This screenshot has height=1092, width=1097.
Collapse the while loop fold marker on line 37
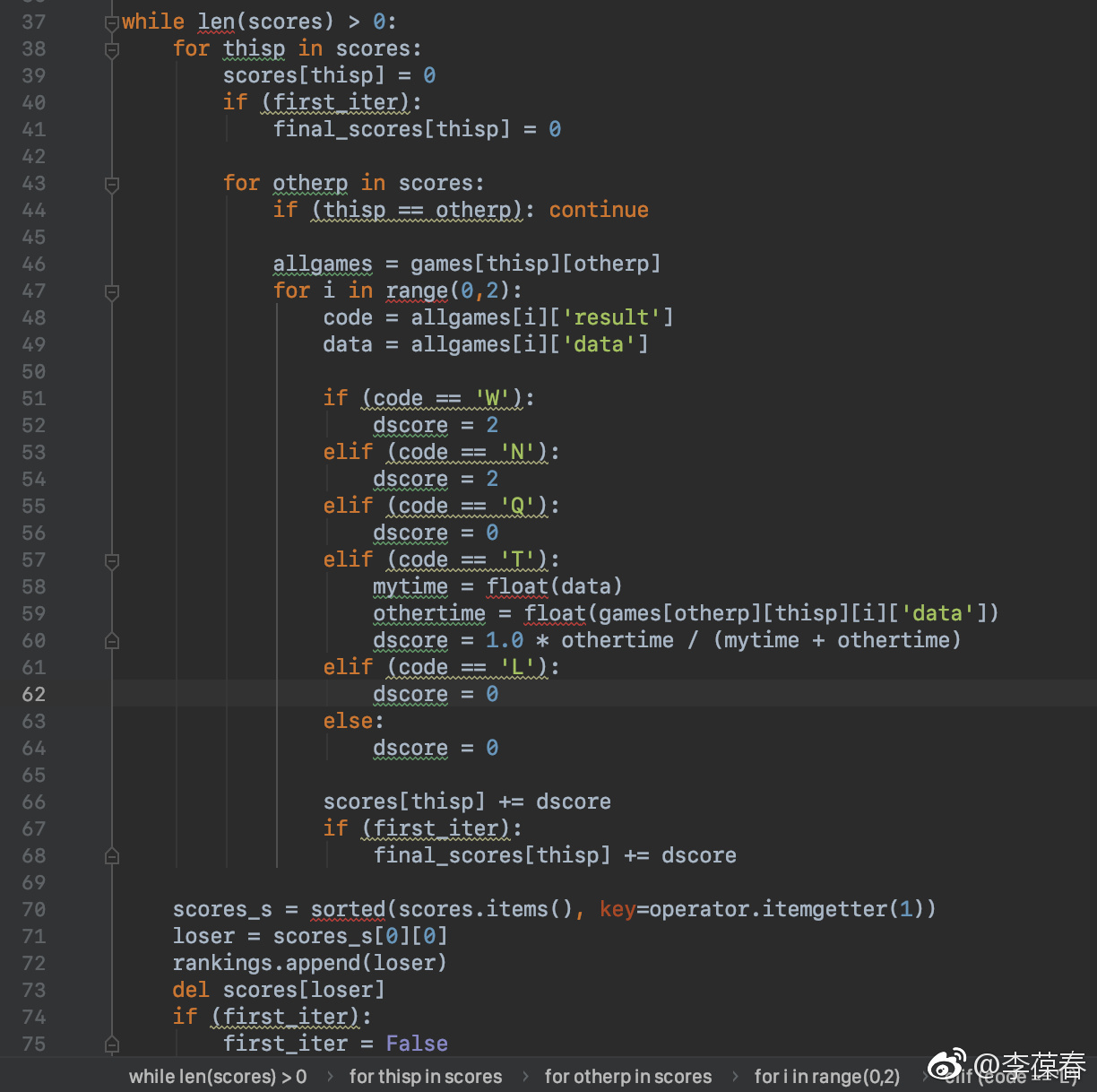pyautogui.click(x=112, y=23)
